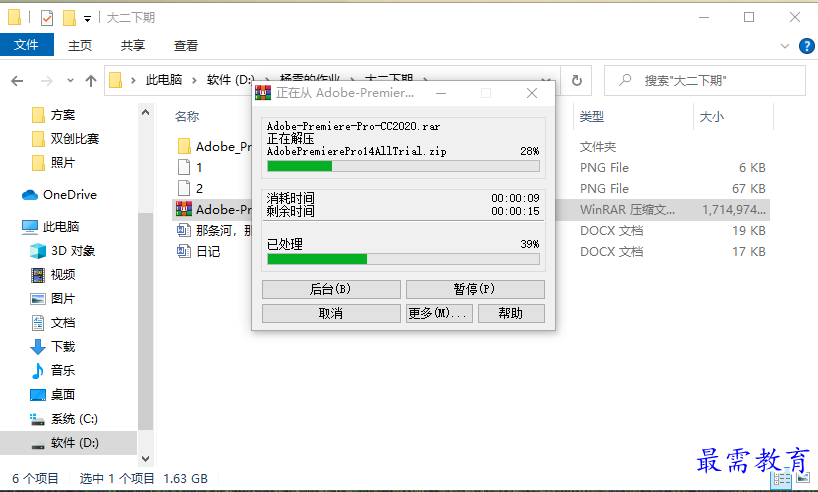Open the 下载 downloads arrow icon
Viewport: 818px width, 492px height.
[x=38, y=347]
